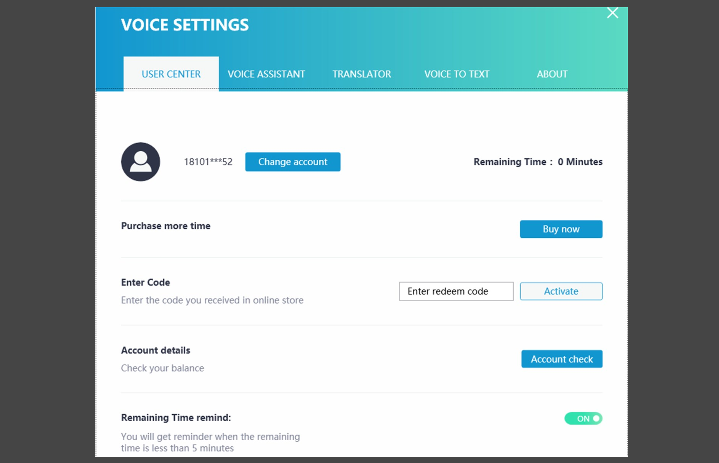Click the Voice Settings title text
The width and height of the screenshot is (719, 463).
click(185, 25)
